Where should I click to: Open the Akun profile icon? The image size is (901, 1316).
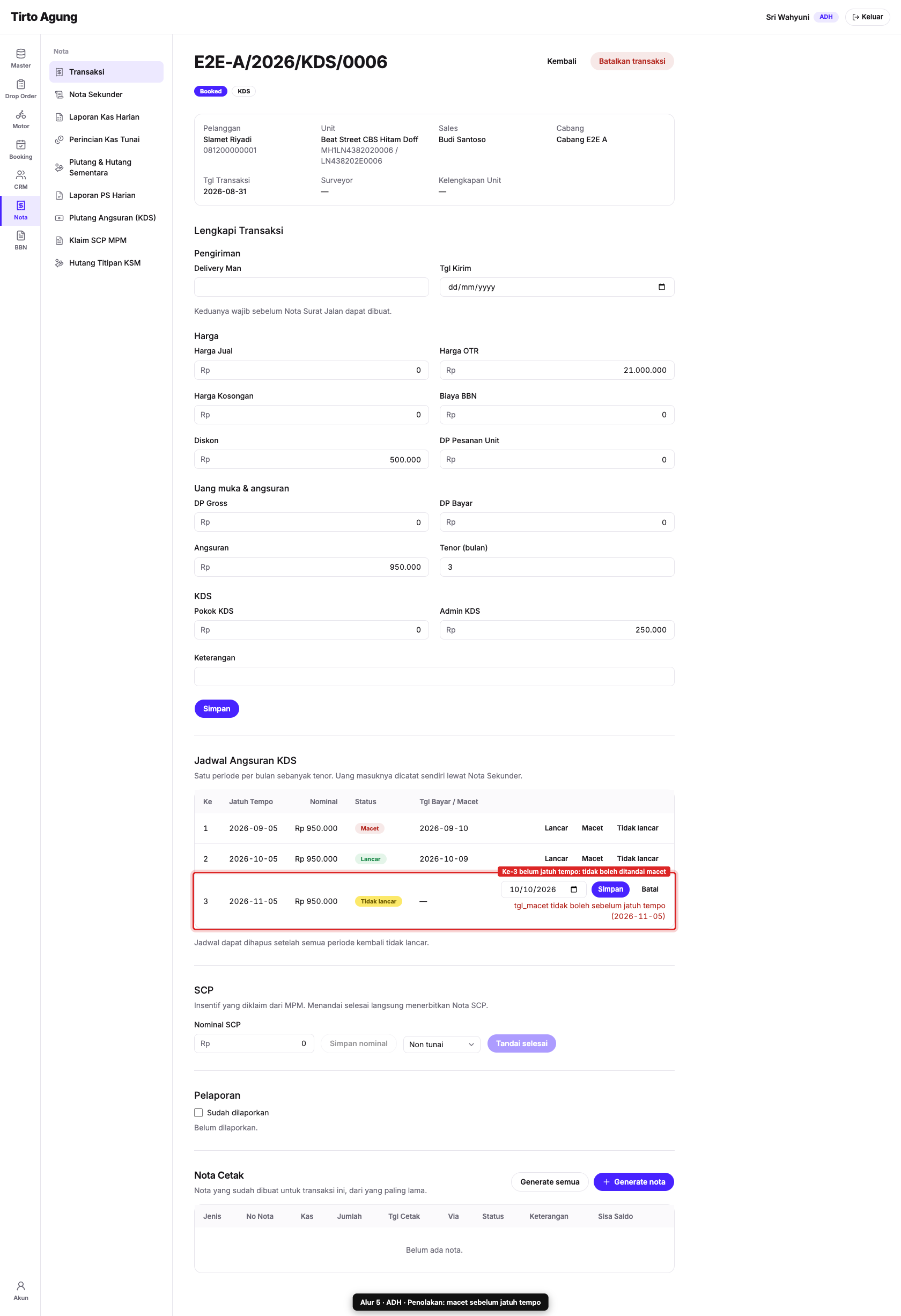click(x=20, y=1285)
